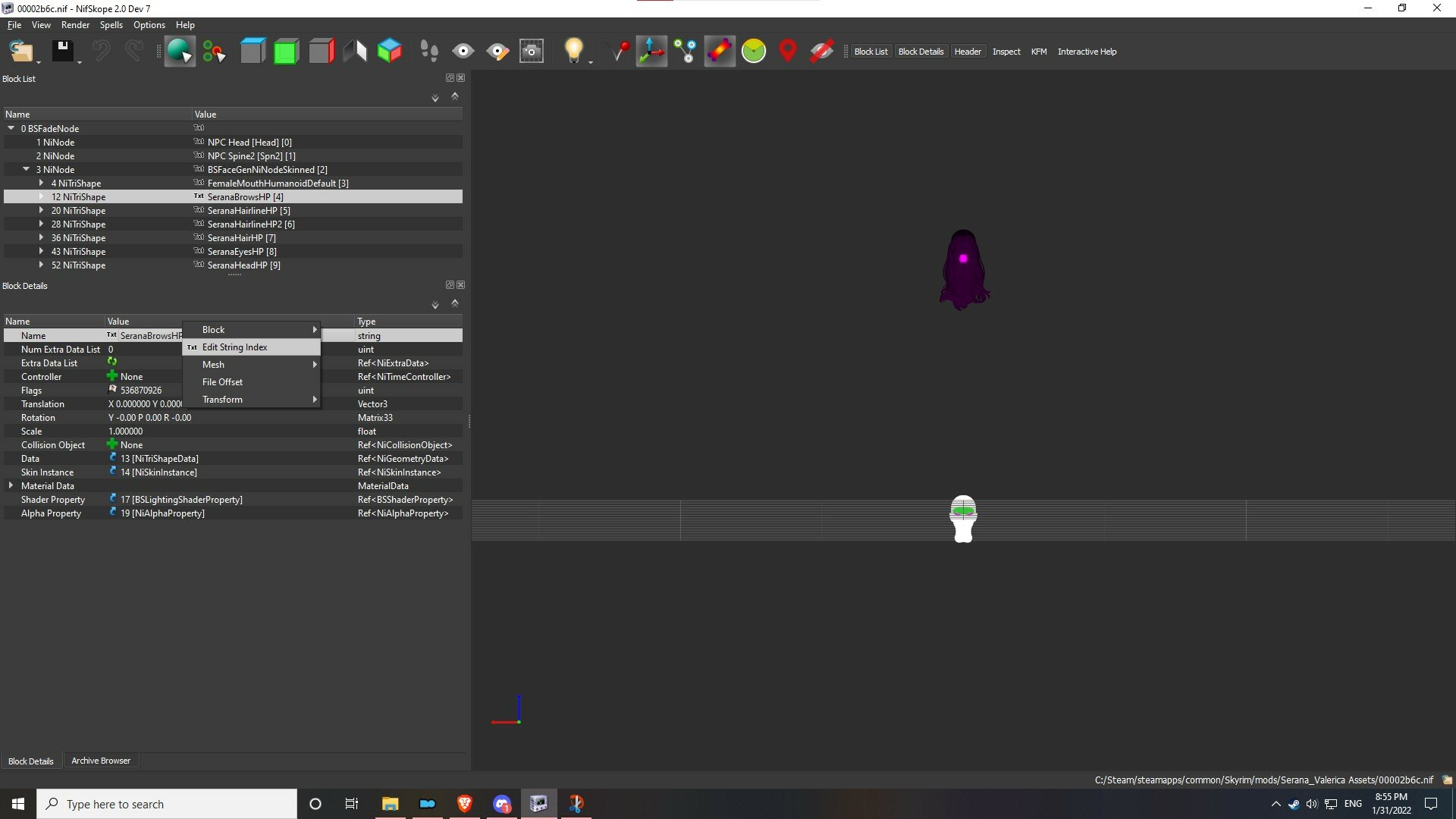Screen dimensions: 1456x819
Task: Activate the green sphere object select tool
Action: [x=180, y=52]
